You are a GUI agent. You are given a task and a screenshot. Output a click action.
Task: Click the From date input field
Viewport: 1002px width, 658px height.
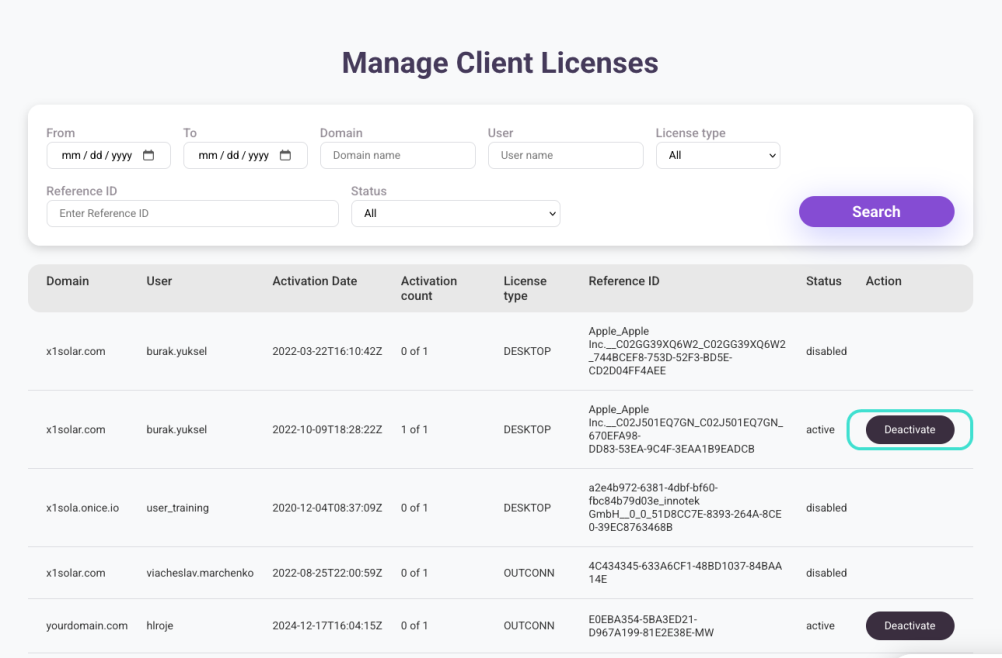click(97, 155)
